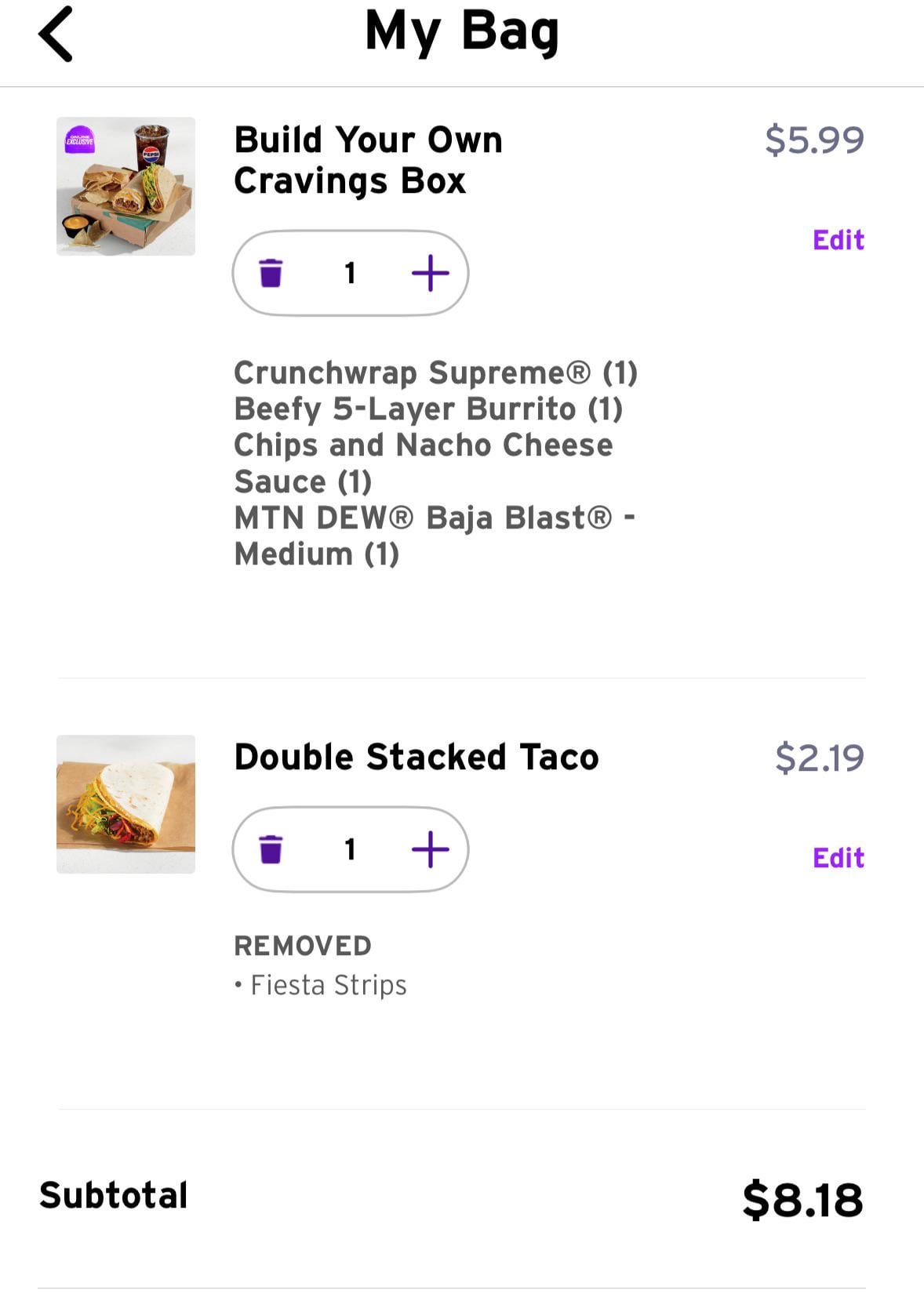Viewport: 924px width, 1301px height.
Task: Tap the removed Fiesta Strips entry
Action: click(328, 985)
